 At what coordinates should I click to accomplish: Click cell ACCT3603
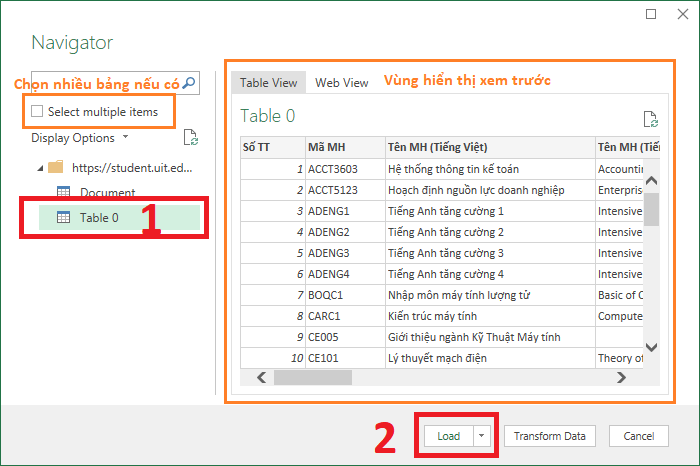[345, 169]
